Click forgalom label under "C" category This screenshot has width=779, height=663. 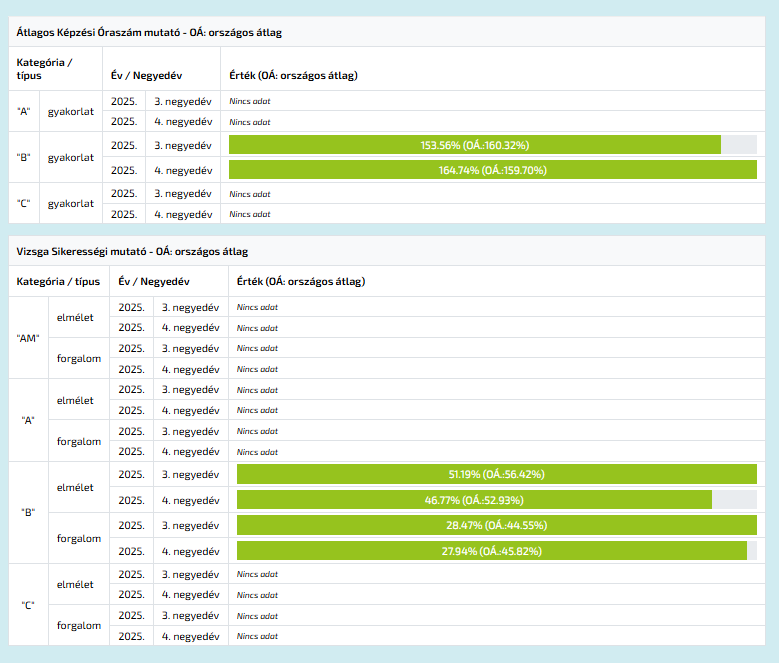[x=79, y=626]
